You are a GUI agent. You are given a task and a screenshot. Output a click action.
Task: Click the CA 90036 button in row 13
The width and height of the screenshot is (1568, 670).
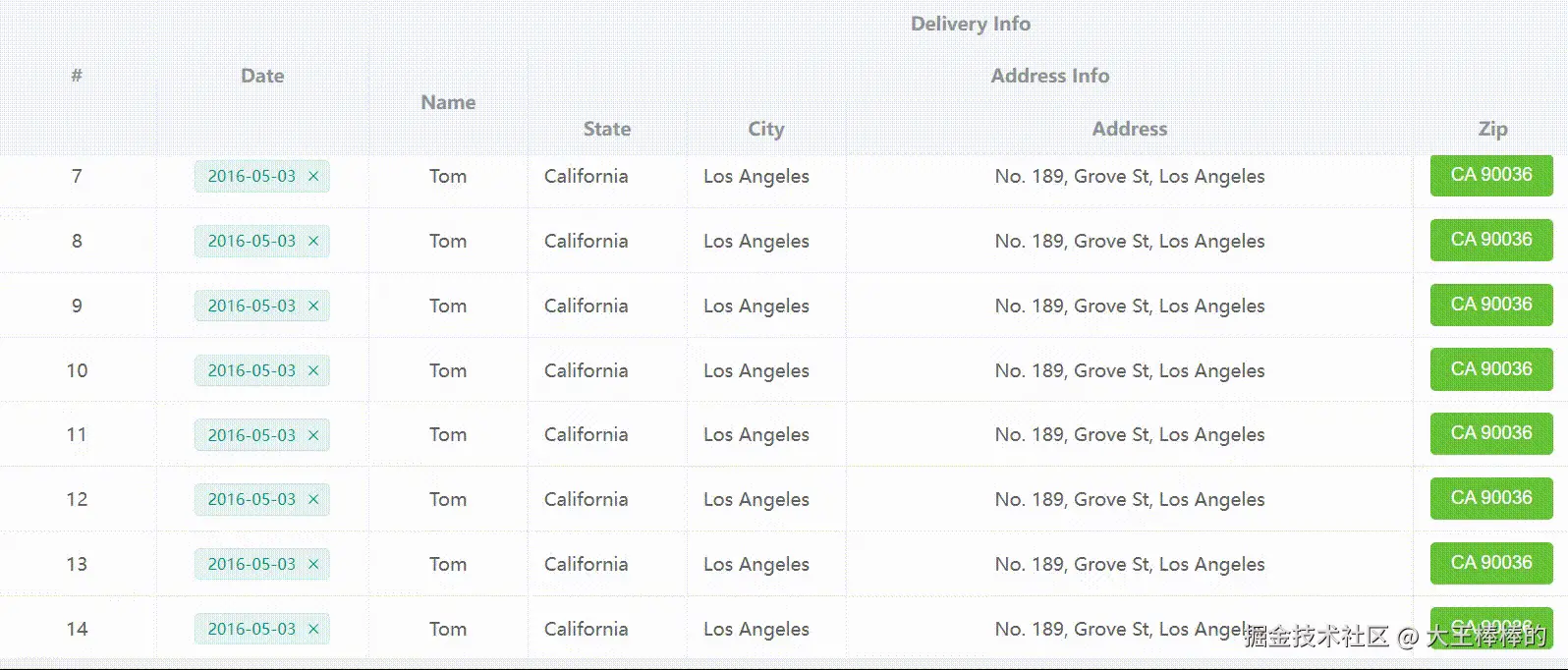click(x=1491, y=563)
